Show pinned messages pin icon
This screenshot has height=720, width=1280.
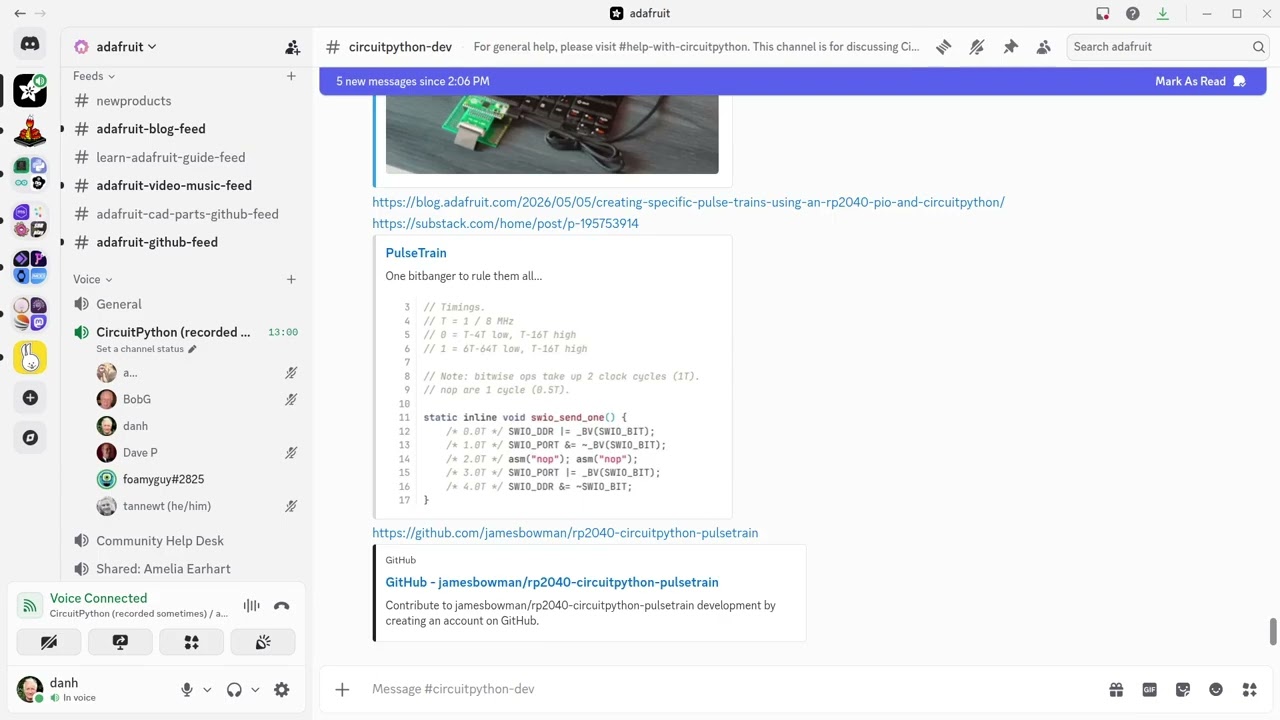(x=1010, y=47)
